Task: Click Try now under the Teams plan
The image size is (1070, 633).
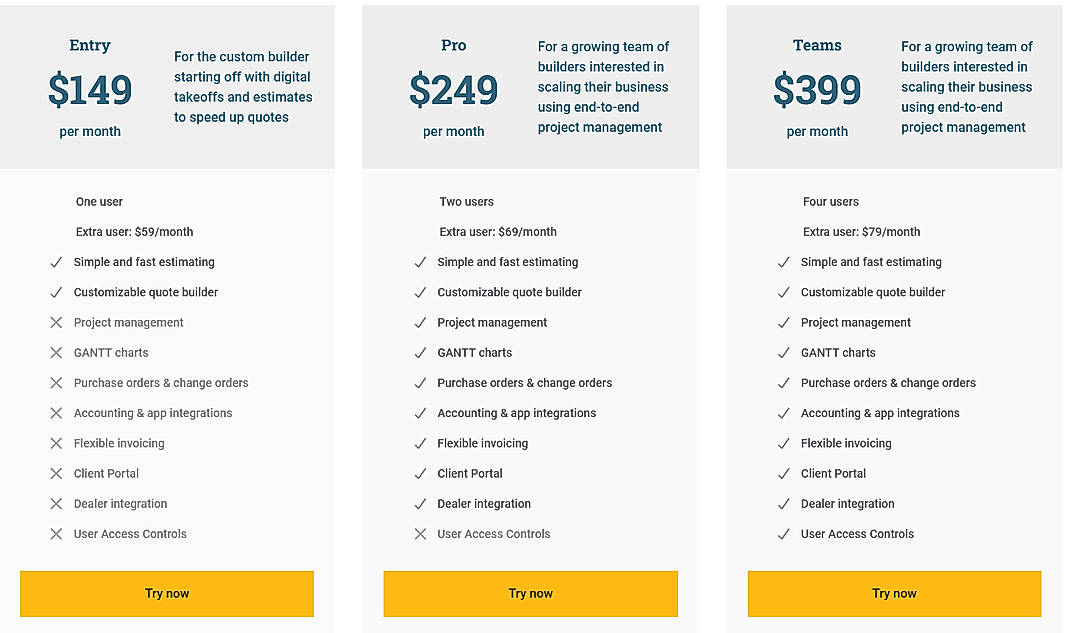Action: (894, 593)
